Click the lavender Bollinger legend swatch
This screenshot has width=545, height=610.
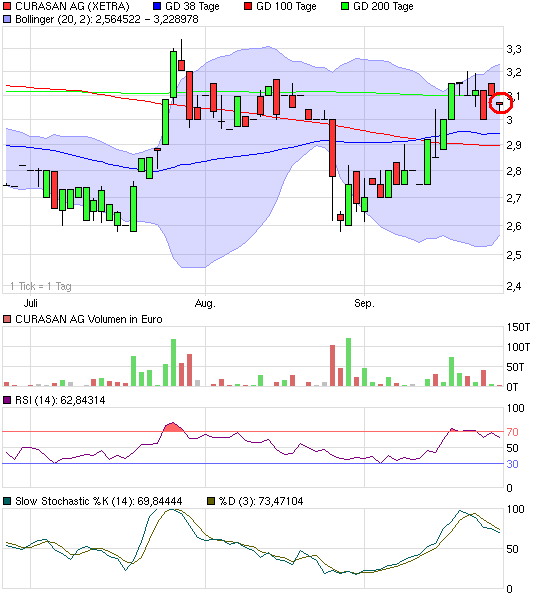pyautogui.click(x=7, y=19)
